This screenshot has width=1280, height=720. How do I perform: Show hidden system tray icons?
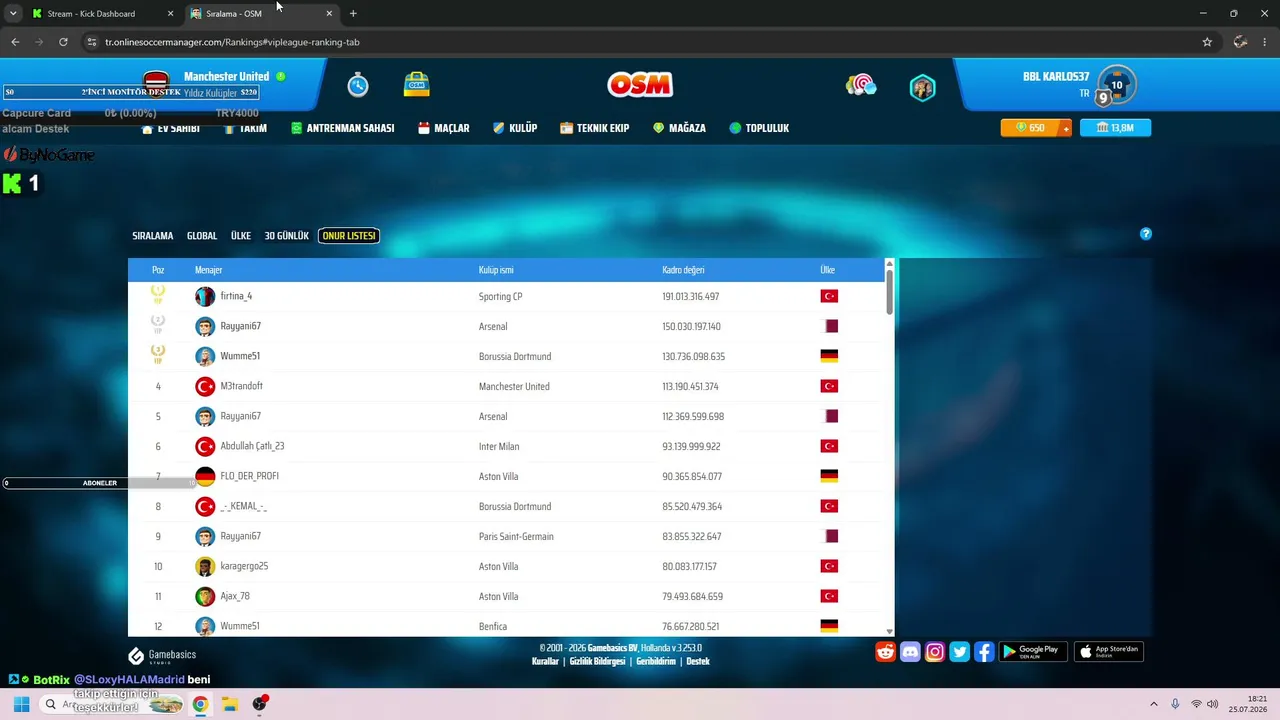click(1153, 704)
